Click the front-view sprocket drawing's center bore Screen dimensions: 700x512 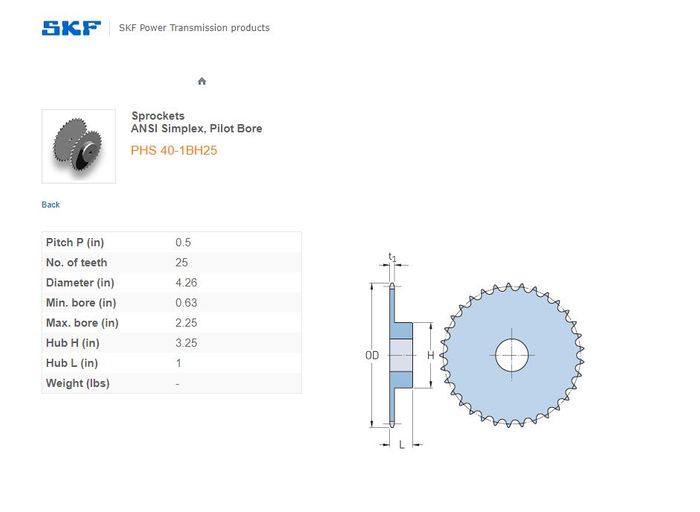pos(512,353)
